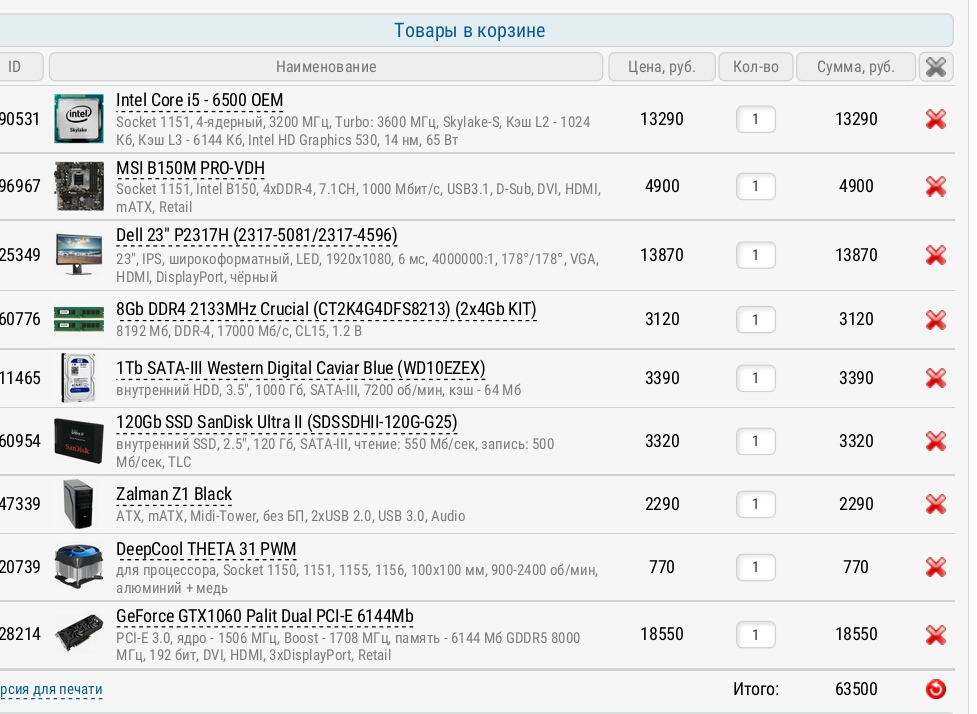Remove DeepCool THETA 31 PWM cooler
This screenshot has height=714, width=977.
pos(936,567)
